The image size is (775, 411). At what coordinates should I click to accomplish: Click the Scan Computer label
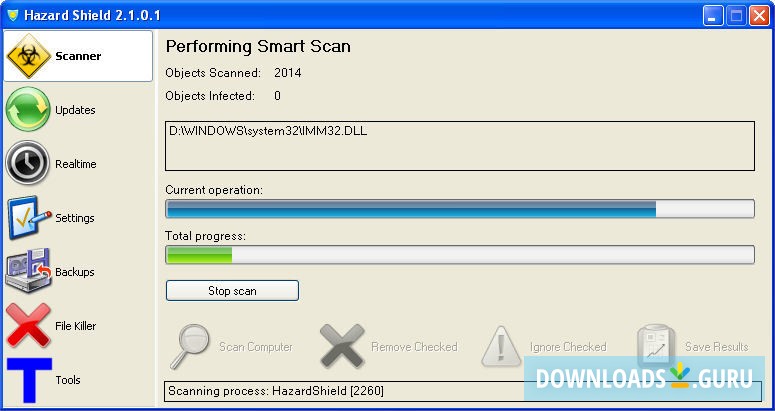pos(256,347)
